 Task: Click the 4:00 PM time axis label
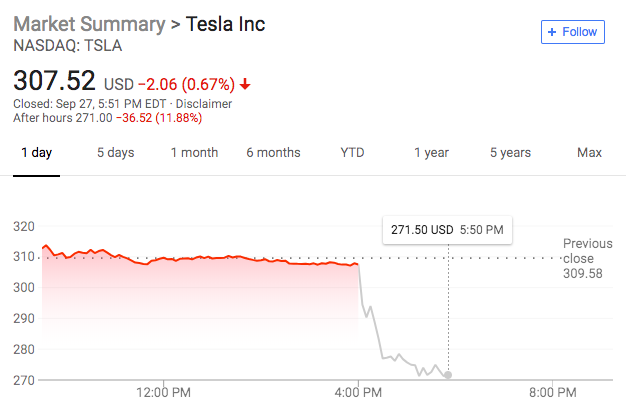pyautogui.click(x=358, y=391)
